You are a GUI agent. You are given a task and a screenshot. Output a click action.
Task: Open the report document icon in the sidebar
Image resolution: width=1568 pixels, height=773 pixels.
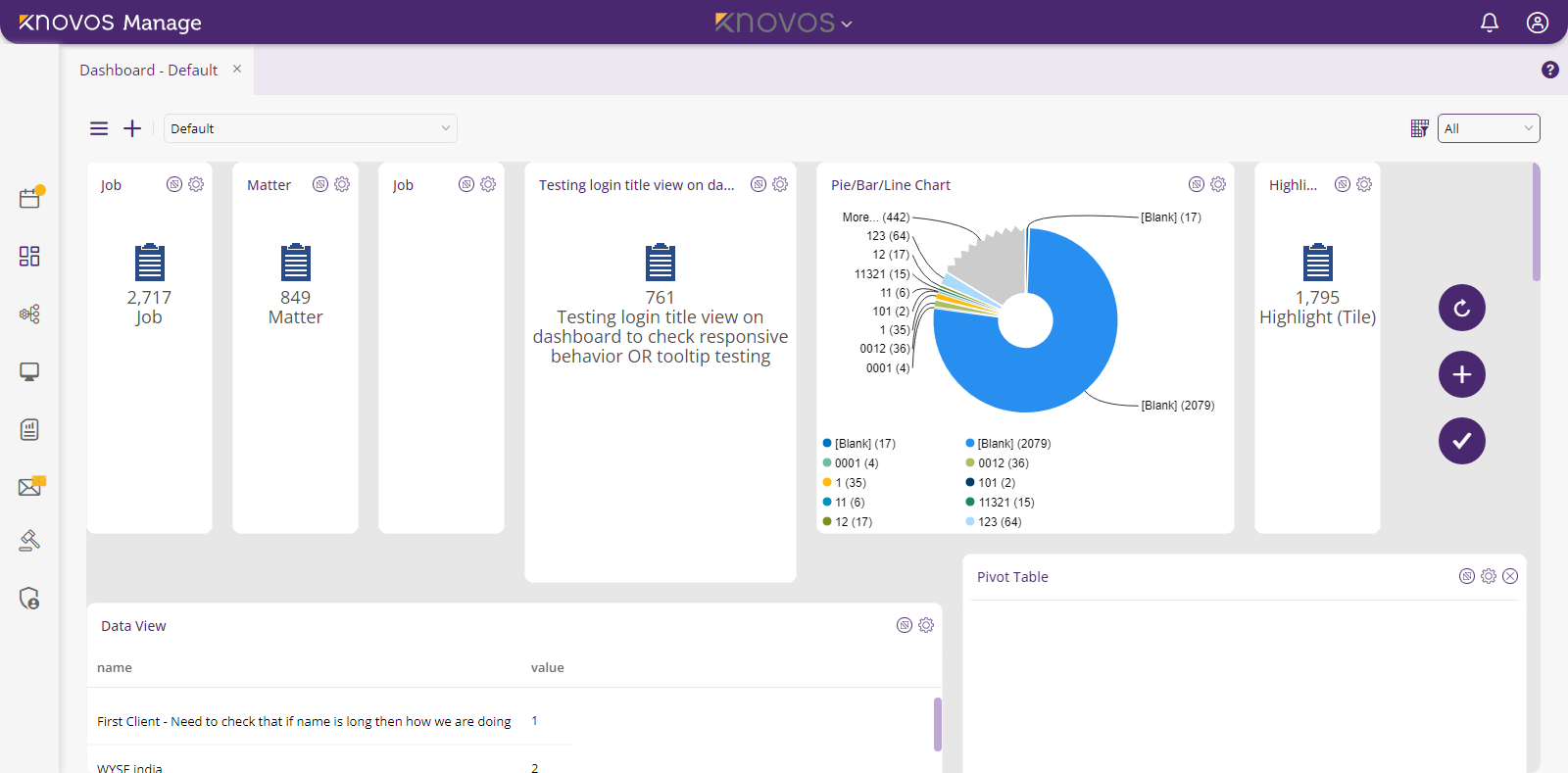pos(29,429)
